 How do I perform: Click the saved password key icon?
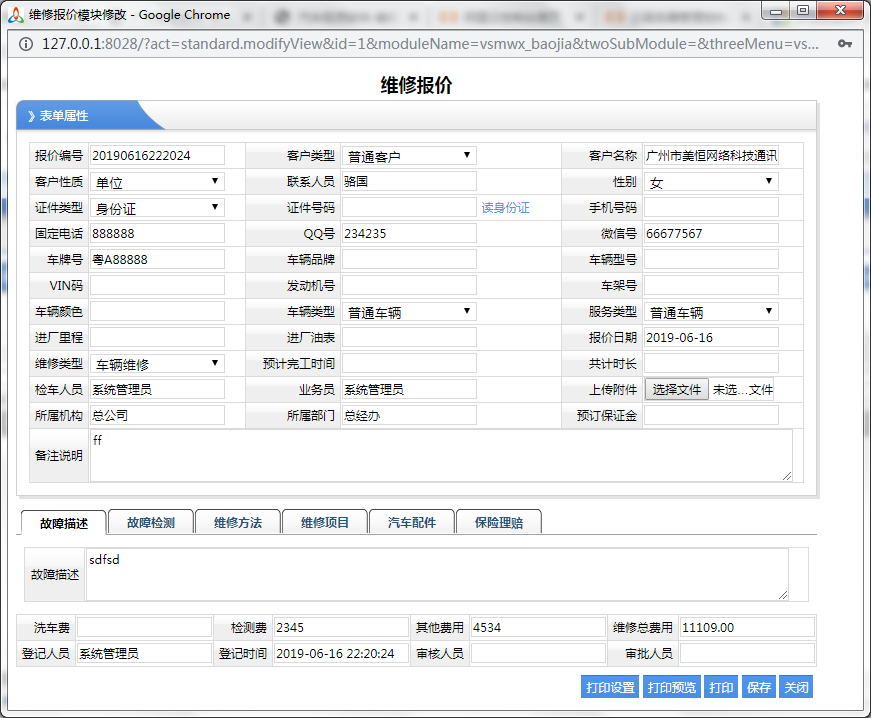[x=845, y=44]
